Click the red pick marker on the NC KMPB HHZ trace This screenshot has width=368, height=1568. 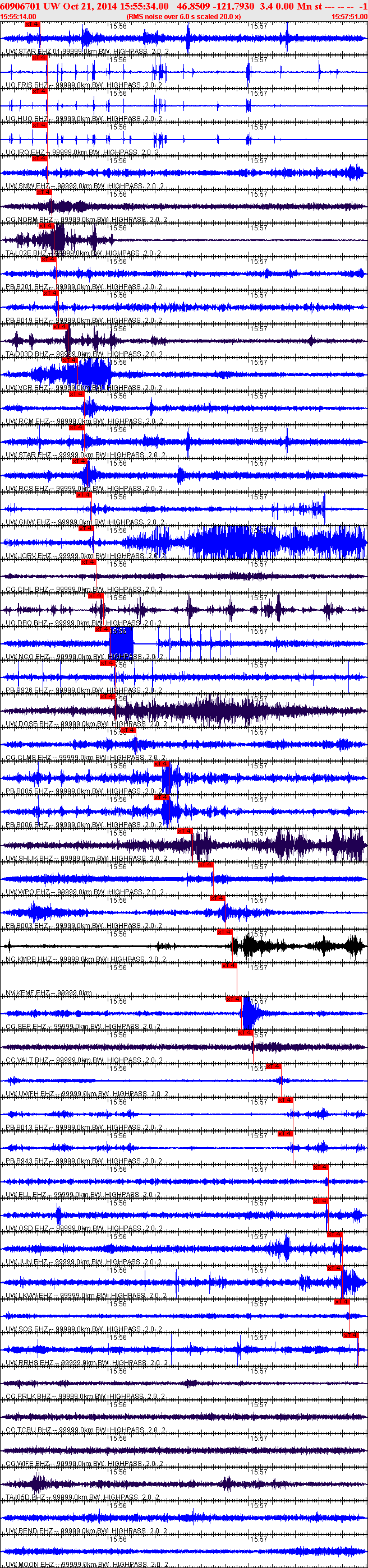(x=224, y=932)
